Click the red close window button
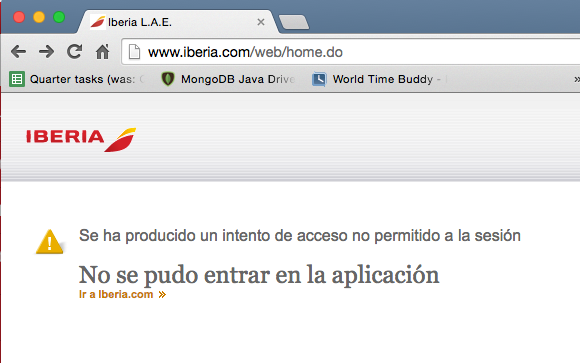 click(x=19, y=17)
